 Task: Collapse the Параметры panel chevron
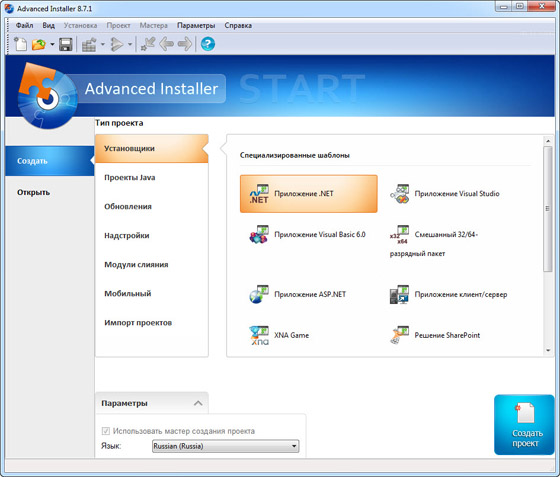(x=198, y=403)
